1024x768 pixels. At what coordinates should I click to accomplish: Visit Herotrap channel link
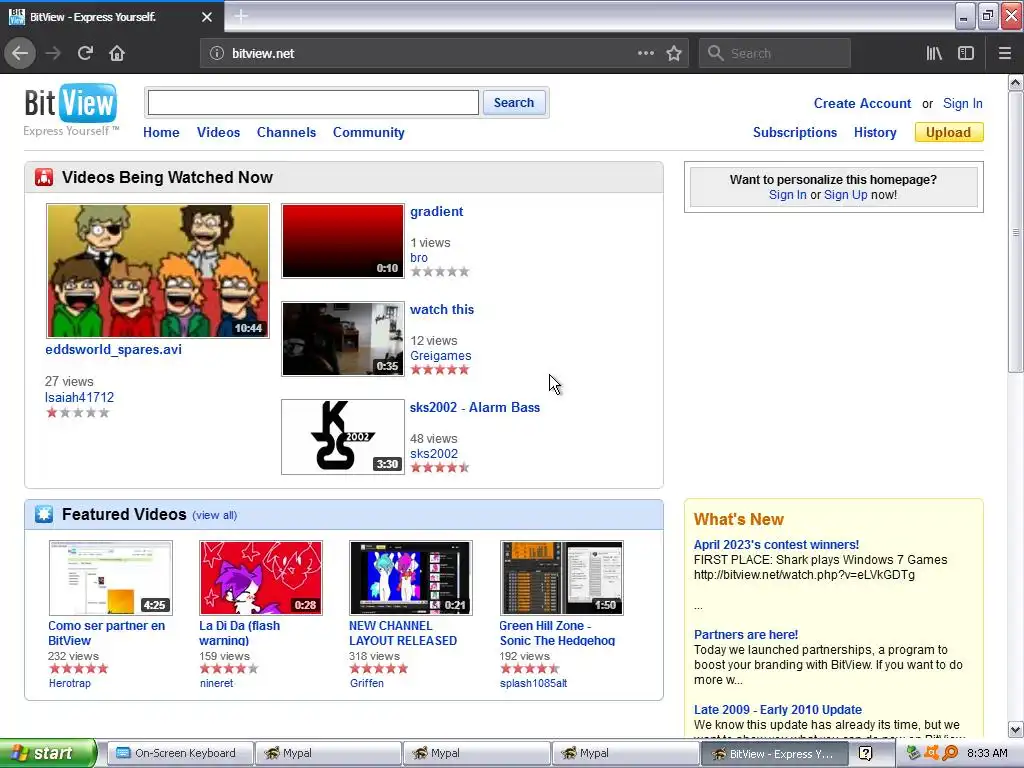click(x=70, y=683)
